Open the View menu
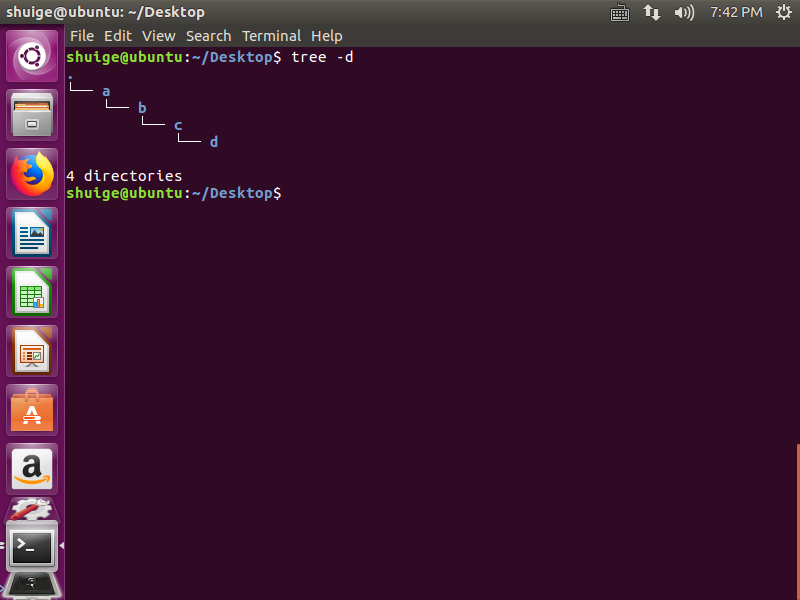The width and height of the screenshot is (800, 600). point(159,36)
